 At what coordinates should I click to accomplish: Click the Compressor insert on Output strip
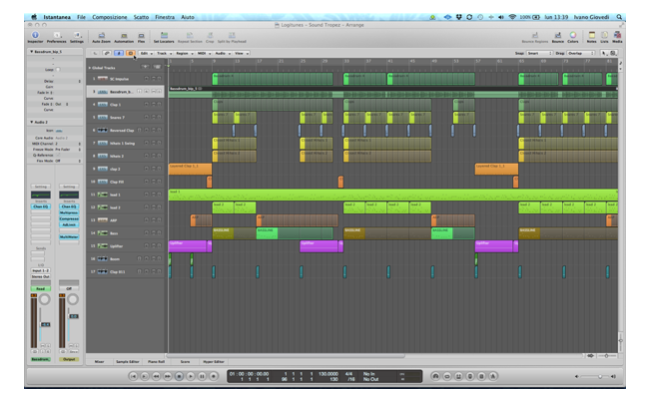click(x=69, y=219)
